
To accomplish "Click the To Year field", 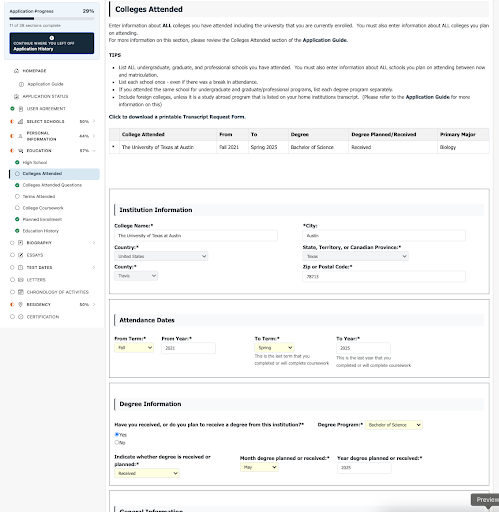I will tap(363, 348).
